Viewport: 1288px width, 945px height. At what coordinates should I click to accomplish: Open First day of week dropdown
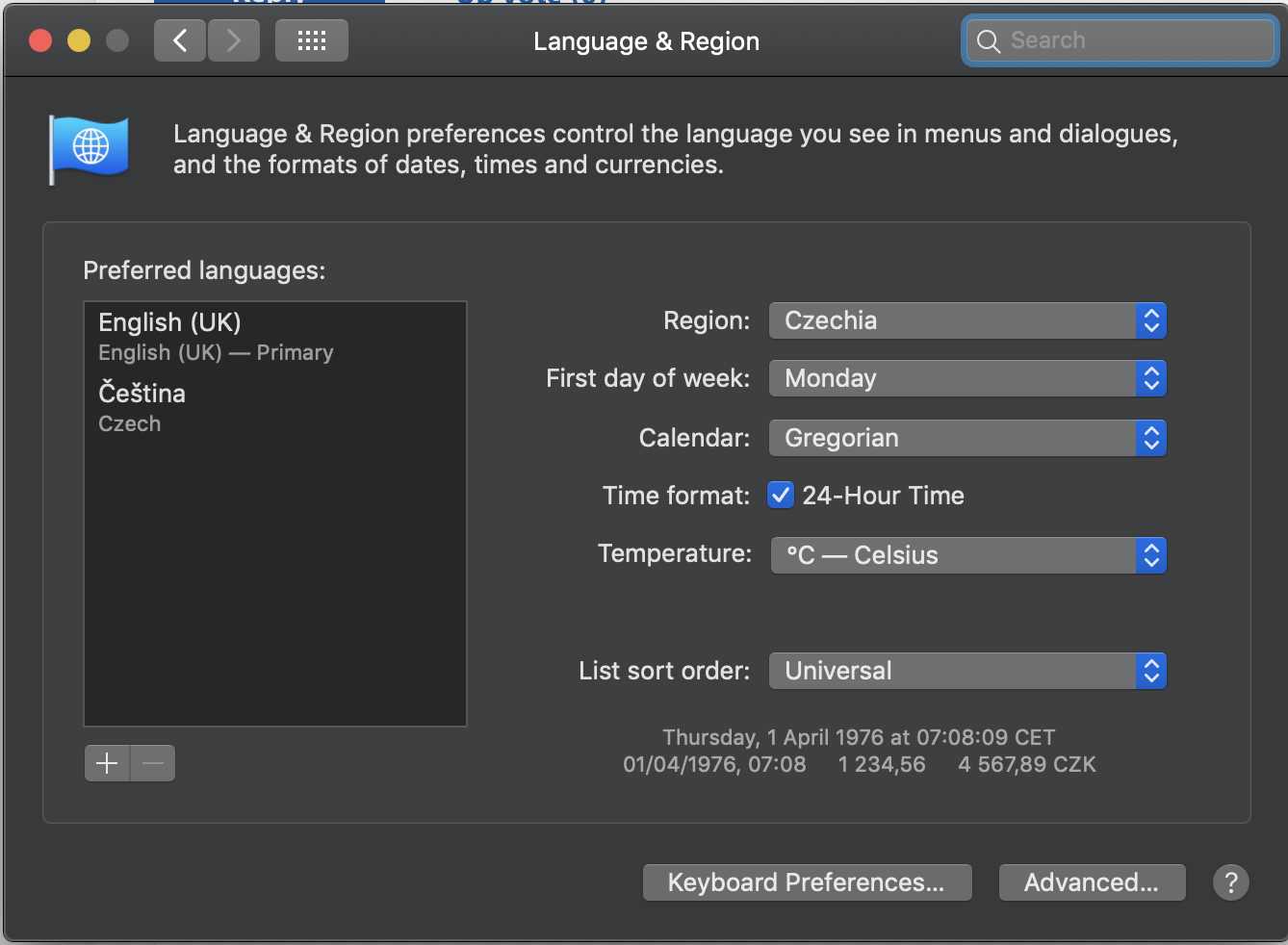966,378
